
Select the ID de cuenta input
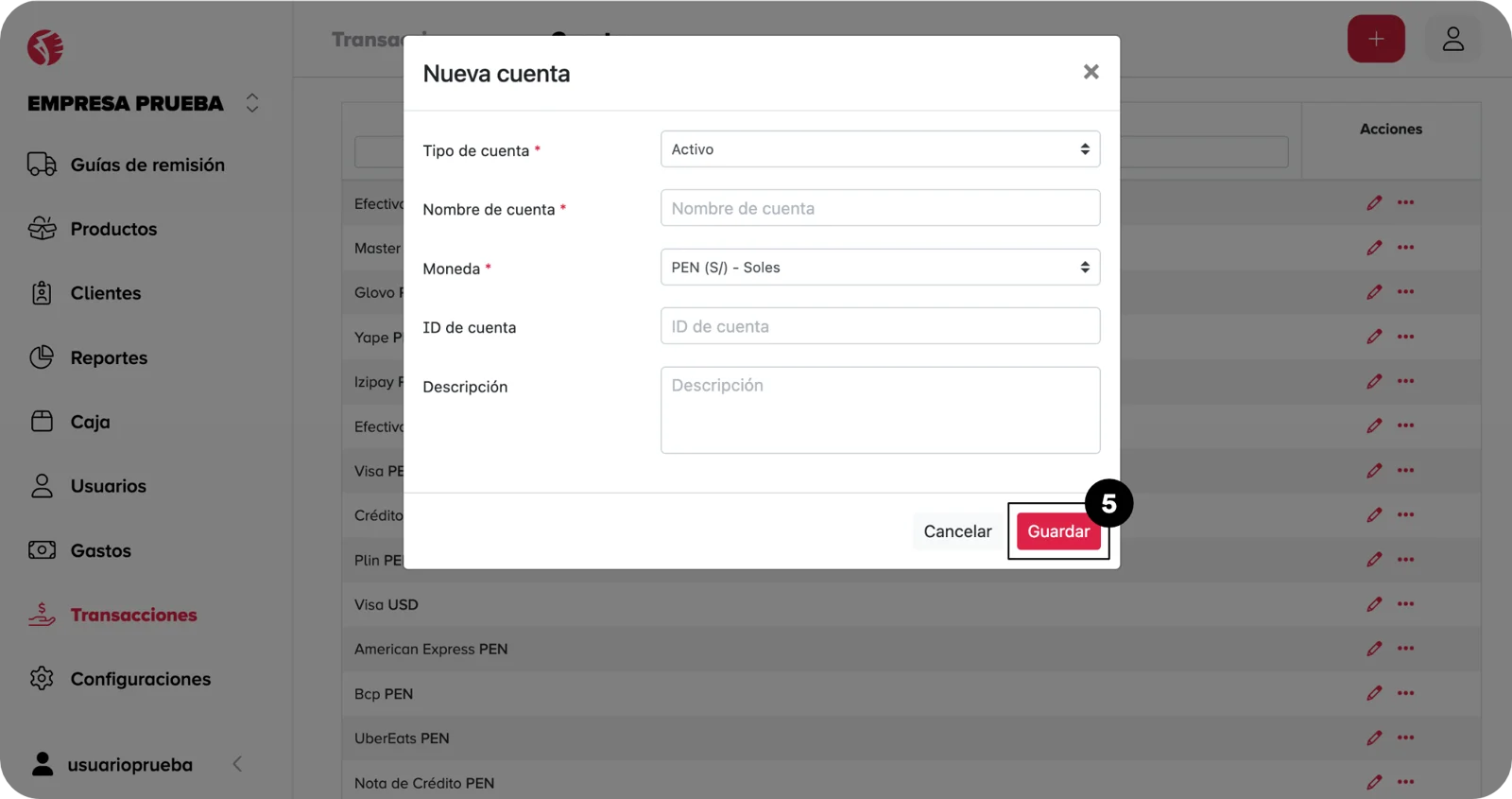tap(879, 326)
